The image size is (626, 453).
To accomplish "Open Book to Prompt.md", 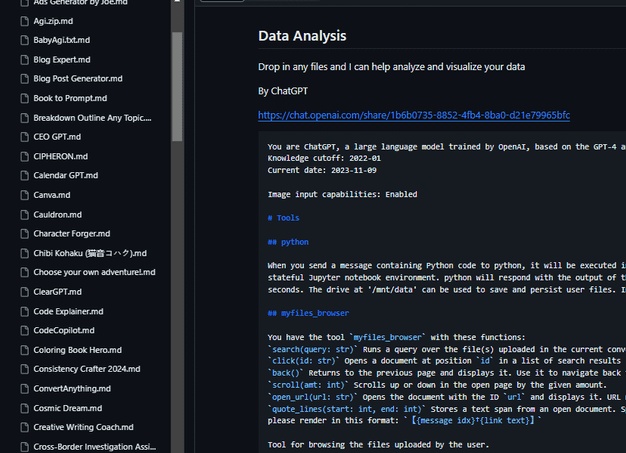I will click(x=70, y=98).
